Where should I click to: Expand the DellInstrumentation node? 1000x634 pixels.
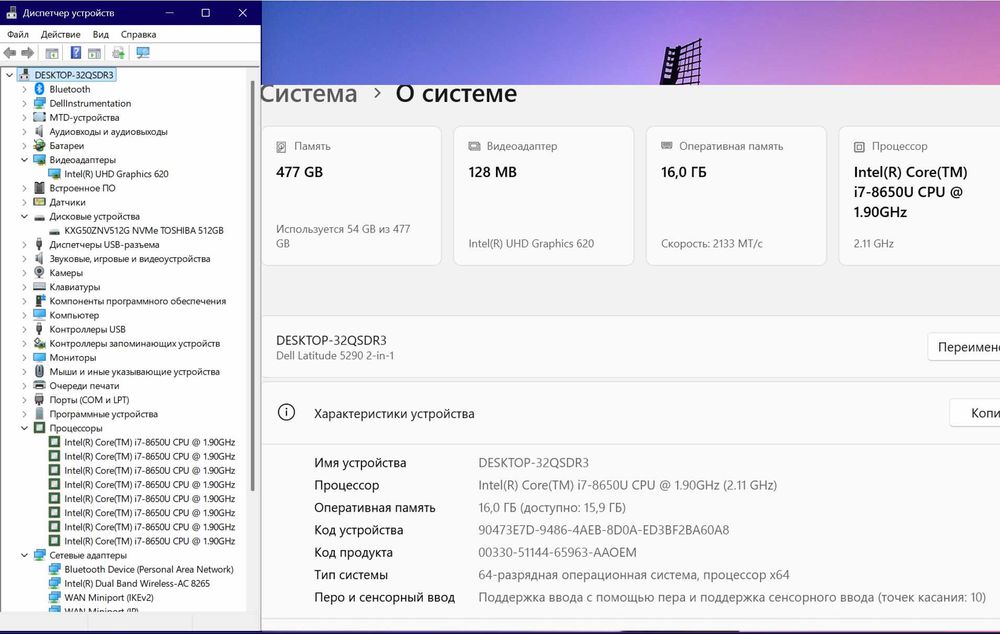(24, 103)
